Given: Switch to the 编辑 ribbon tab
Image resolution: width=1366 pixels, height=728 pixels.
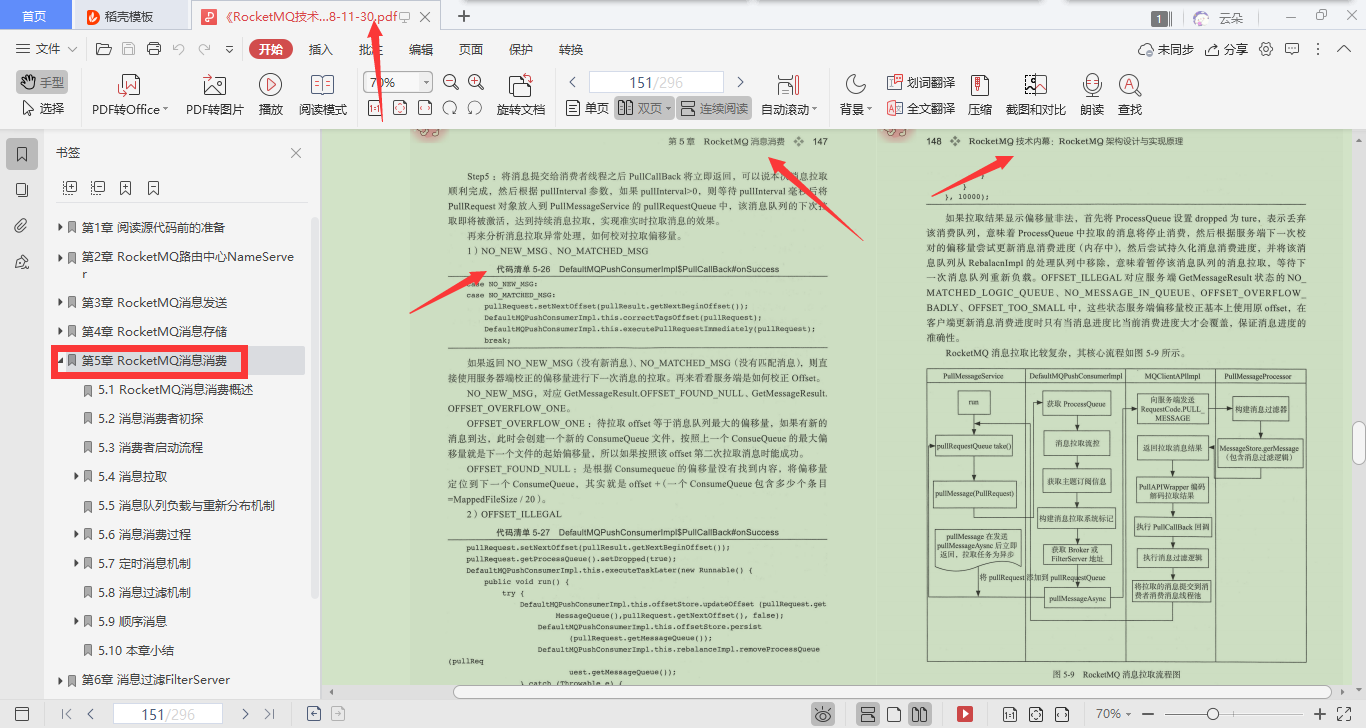Looking at the screenshot, I should (x=421, y=49).
